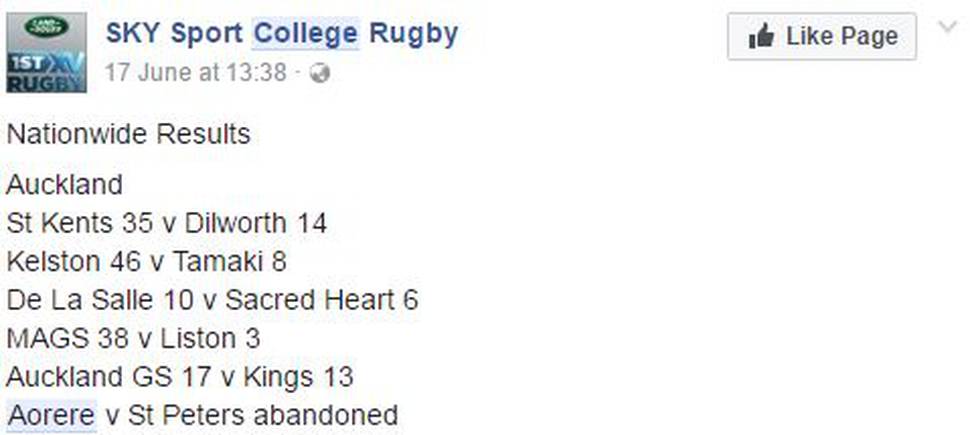
Task: Like the page using Like Page button
Action: point(822,37)
